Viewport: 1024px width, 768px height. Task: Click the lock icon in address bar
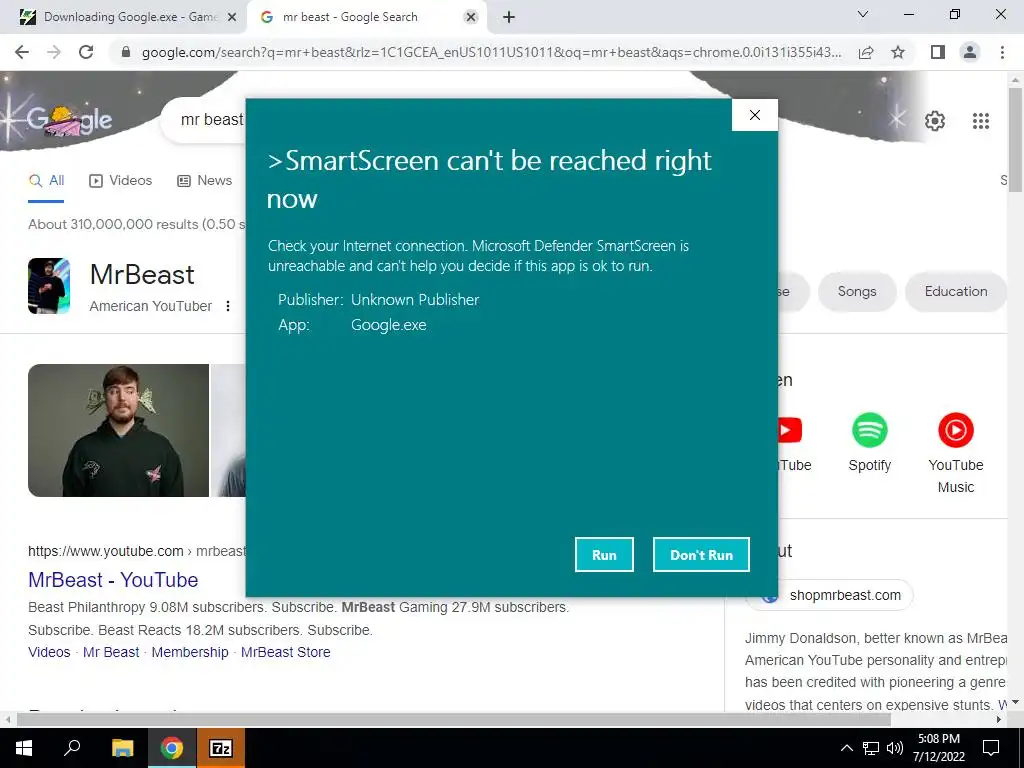click(126, 52)
